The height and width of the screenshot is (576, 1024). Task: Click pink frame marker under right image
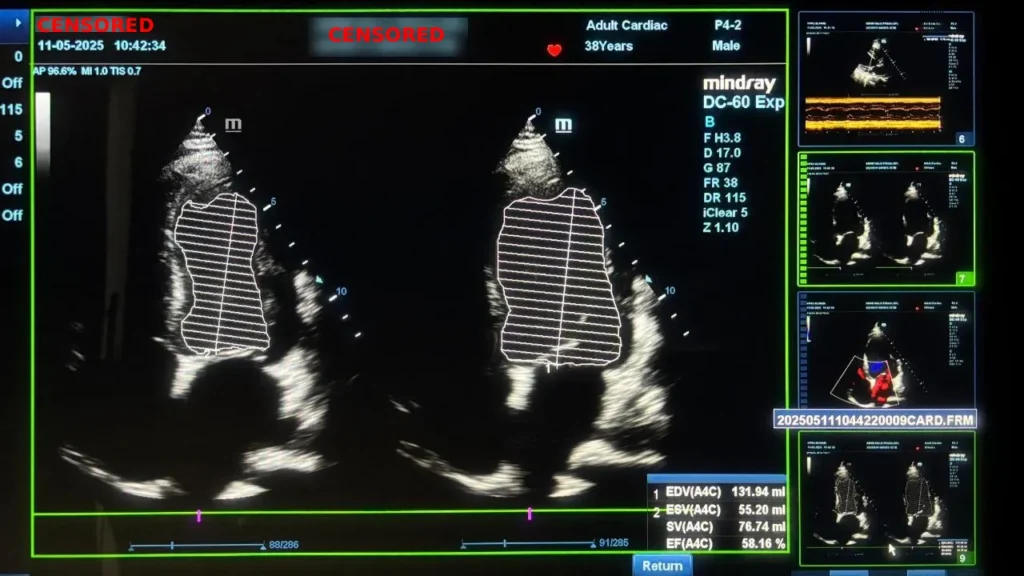529,514
